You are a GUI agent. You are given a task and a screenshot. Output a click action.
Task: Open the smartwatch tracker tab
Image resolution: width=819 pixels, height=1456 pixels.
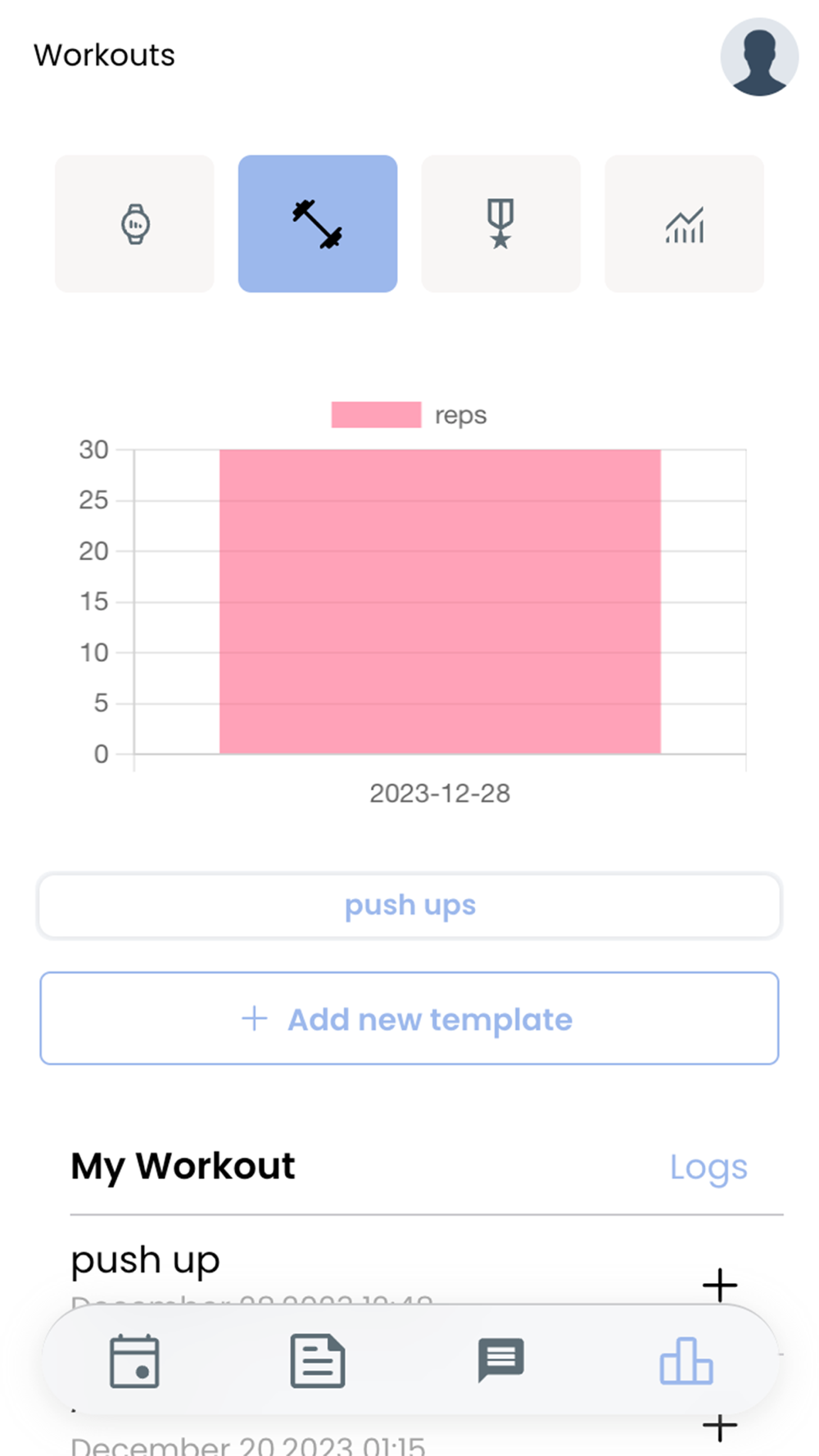(x=134, y=224)
